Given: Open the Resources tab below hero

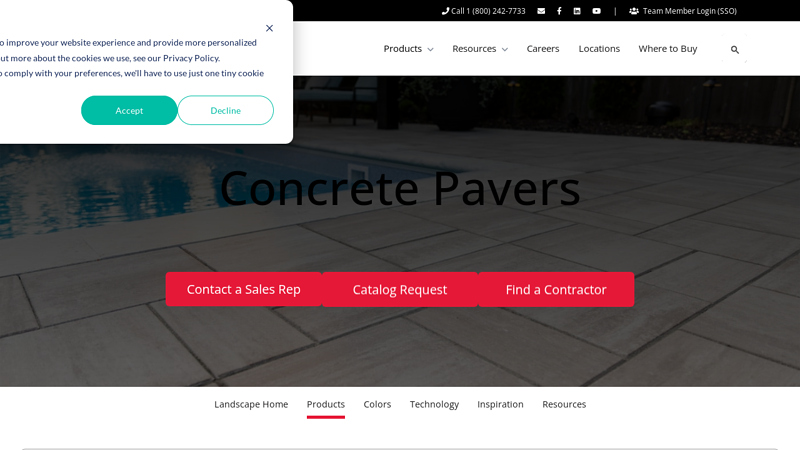Looking at the screenshot, I should pos(564,404).
